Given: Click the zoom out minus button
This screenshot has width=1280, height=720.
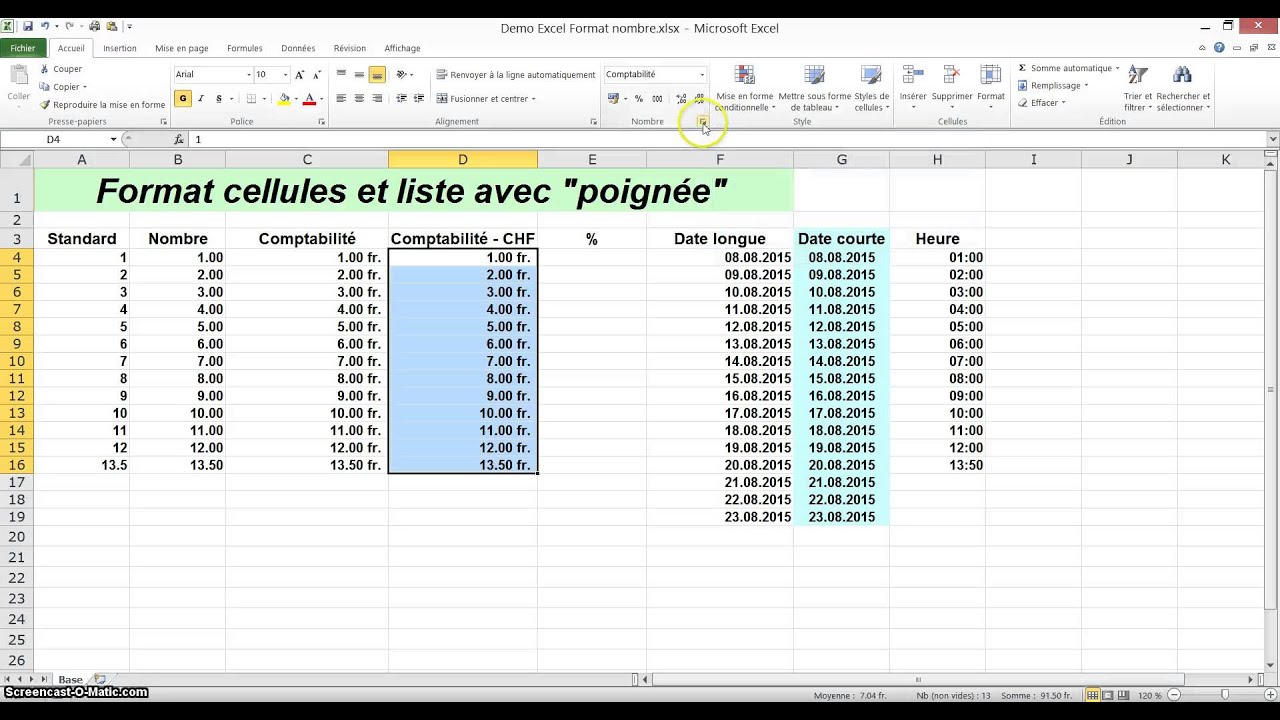Looking at the screenshot, I should [x=1175, y=695].
